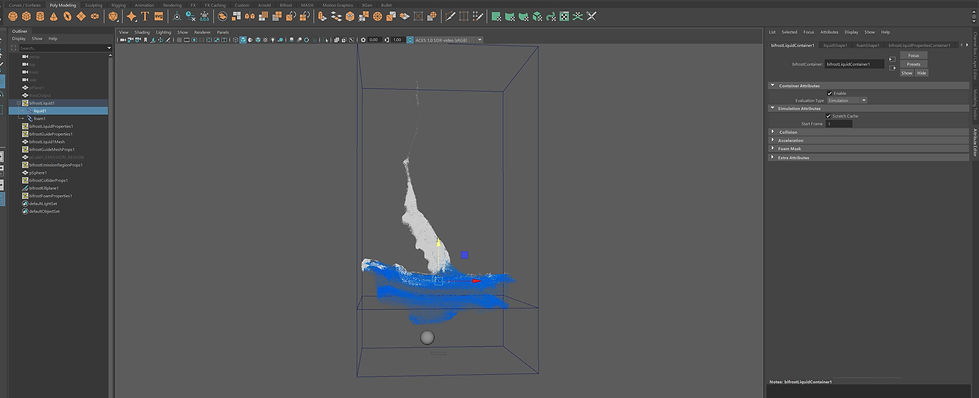This screenshot has width=979, height=398.
Task: Select bifrostColliderProps1 in the Outliner
Action: 48,181
